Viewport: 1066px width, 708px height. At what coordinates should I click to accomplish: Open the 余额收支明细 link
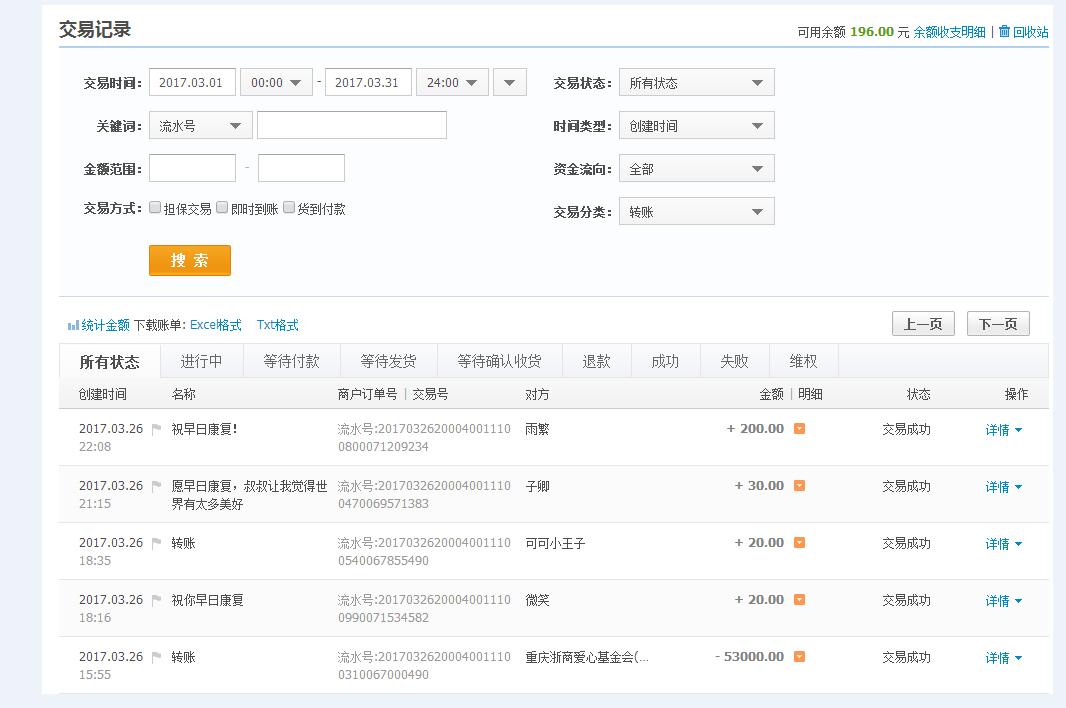949,32
